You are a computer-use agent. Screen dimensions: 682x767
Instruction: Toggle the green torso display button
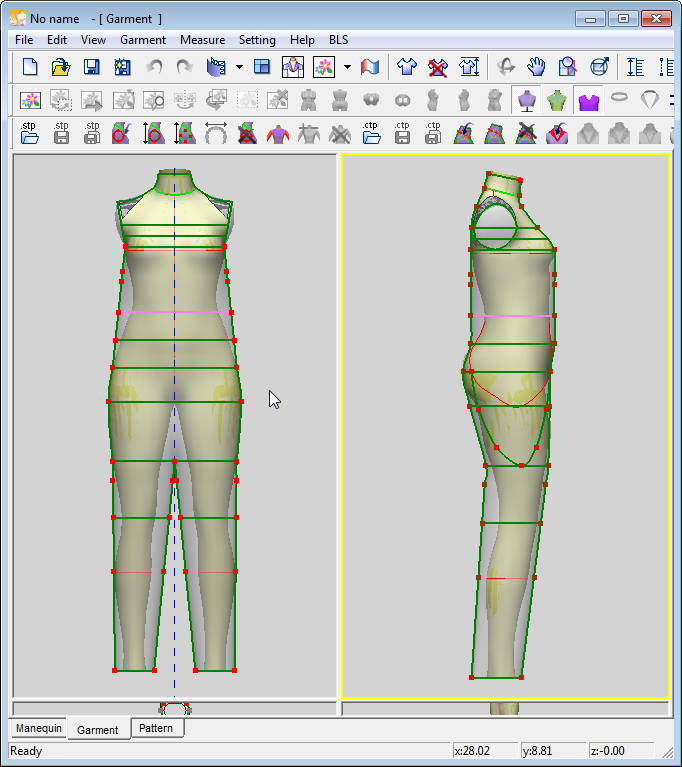click(x=557, y=101)
